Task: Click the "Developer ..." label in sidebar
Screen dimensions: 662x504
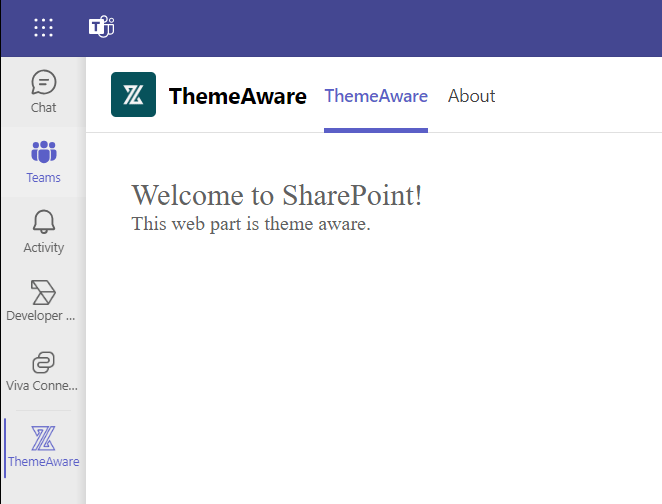Action: pyautogui.click(x=41, y=316)
